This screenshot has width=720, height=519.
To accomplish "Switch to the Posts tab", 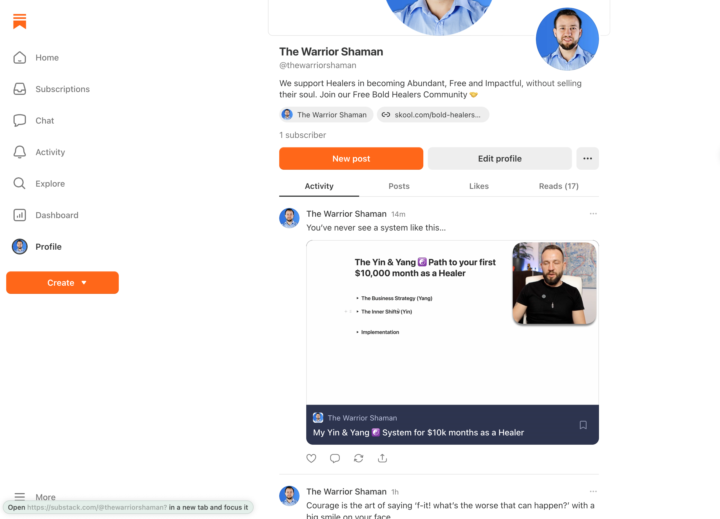I will point(399,186).
